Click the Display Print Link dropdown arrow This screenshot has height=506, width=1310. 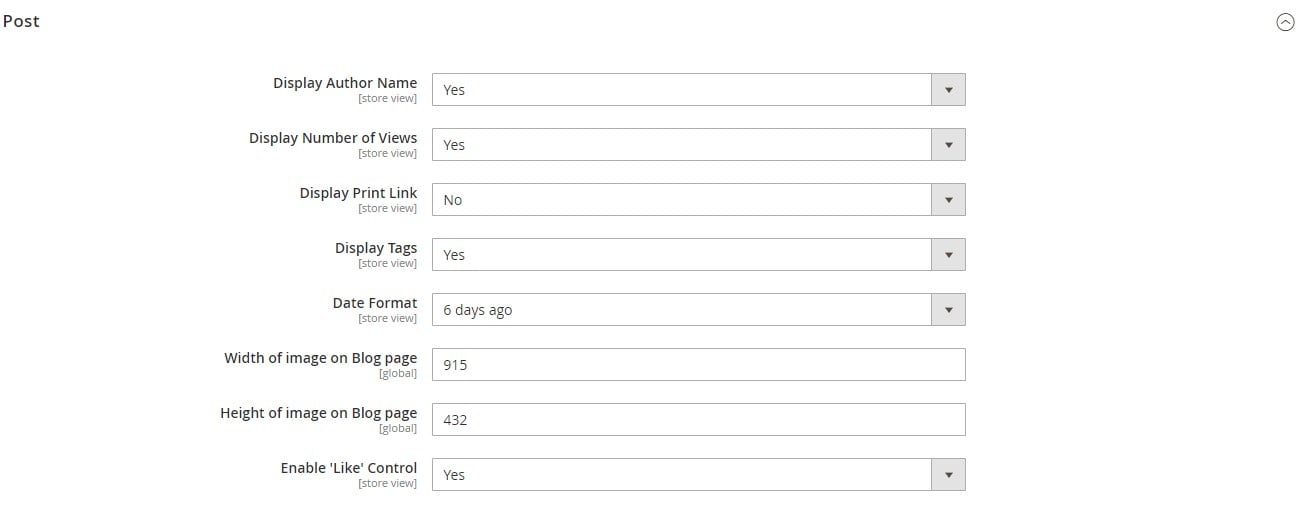click(x=948, y=199)
